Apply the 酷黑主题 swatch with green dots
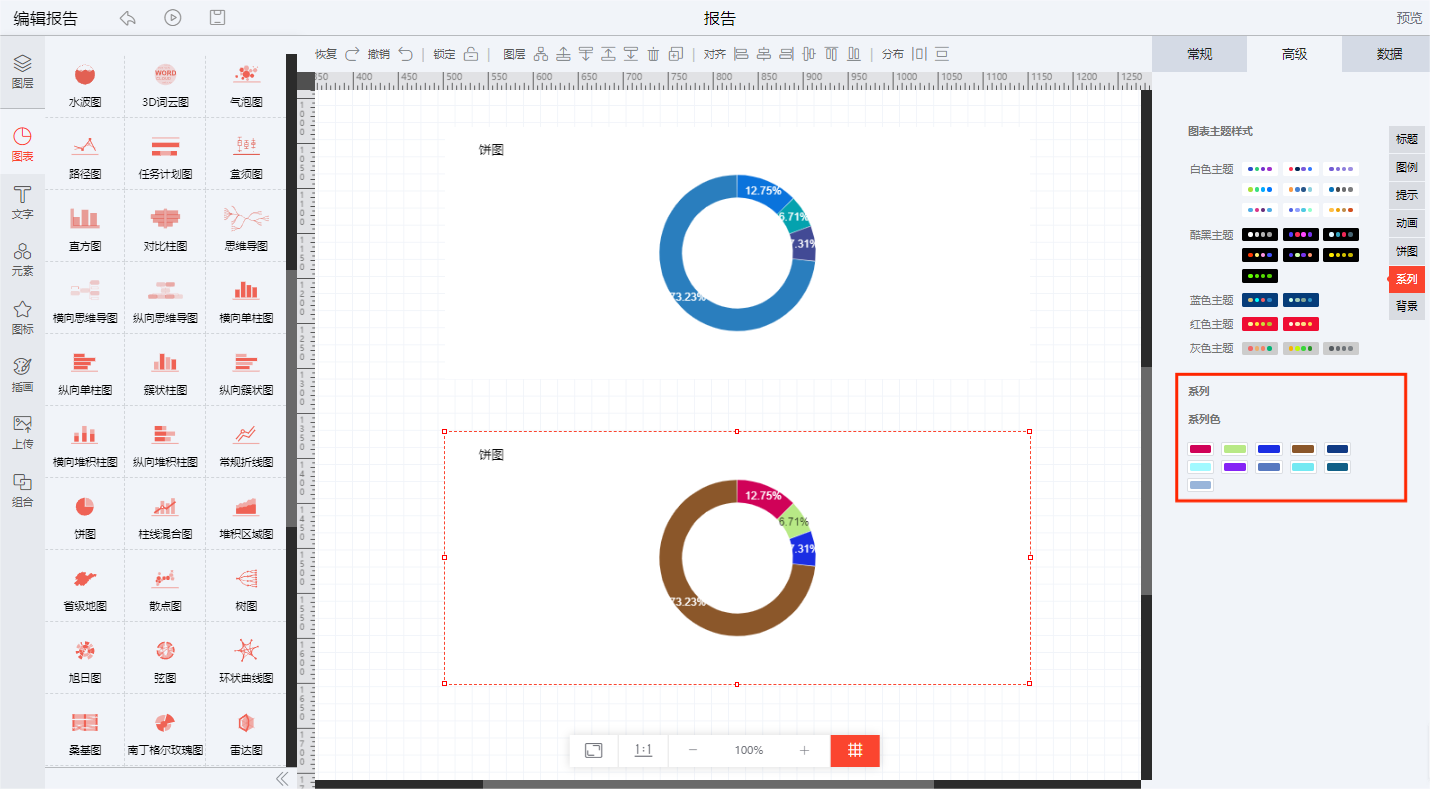The image size is (1430, 789). click(1260, 276)
